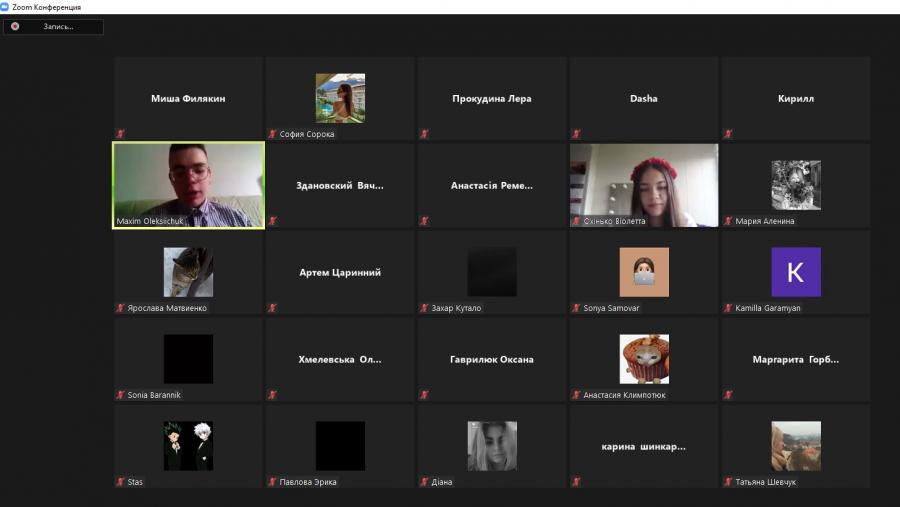Viewport: 900px width, 507px height.
Task: Click the Запись... recording indicator
Action: coord(55,27)
